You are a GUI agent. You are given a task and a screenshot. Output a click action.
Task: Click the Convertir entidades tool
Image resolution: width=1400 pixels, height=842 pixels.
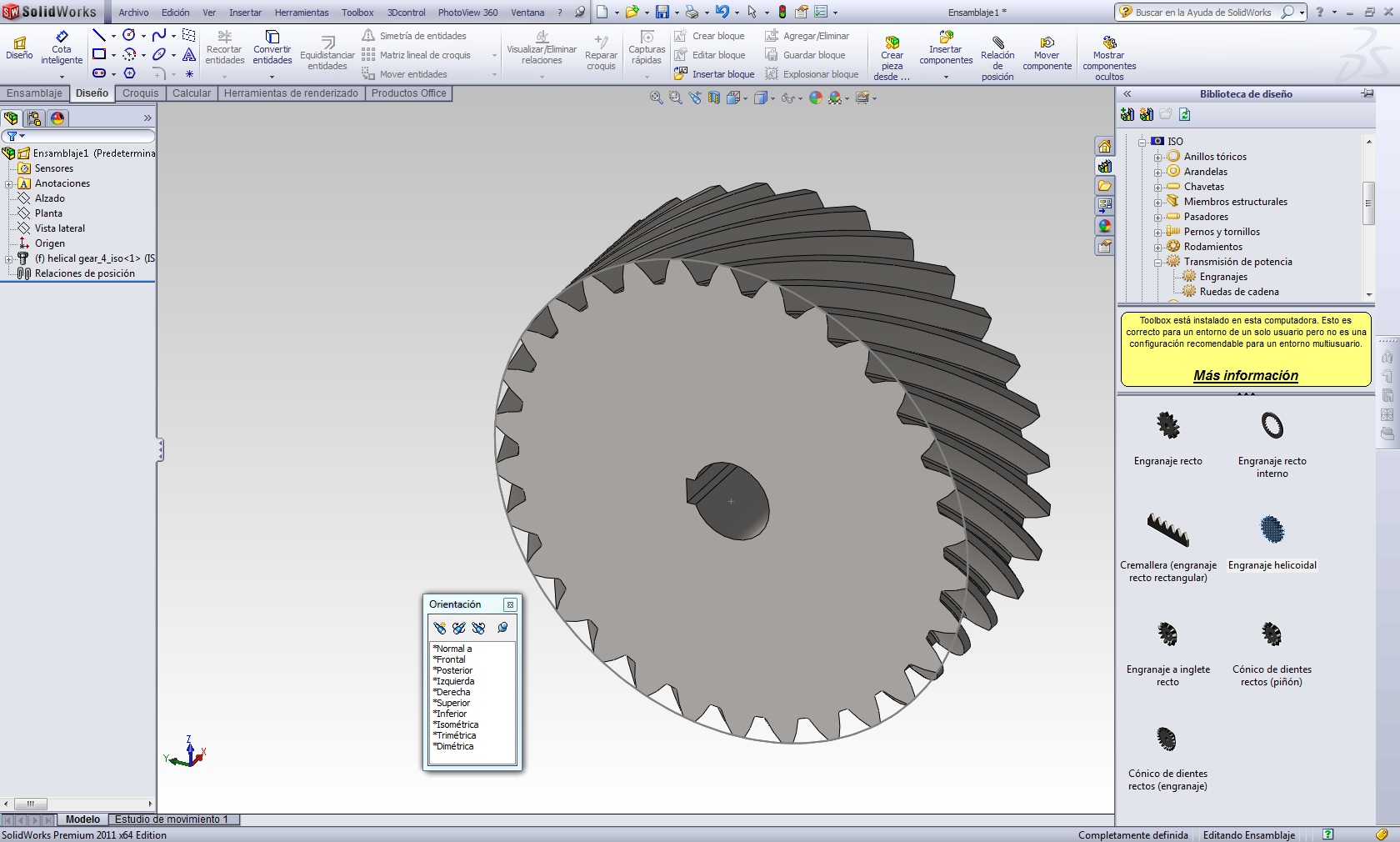(x=272, y=48)
